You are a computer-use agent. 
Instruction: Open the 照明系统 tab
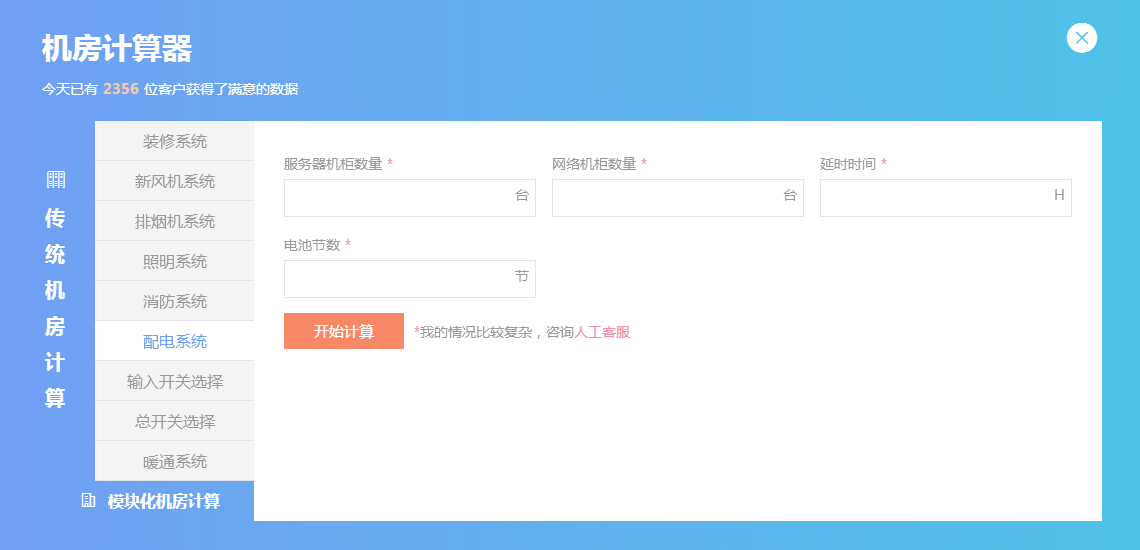[174, 261]
